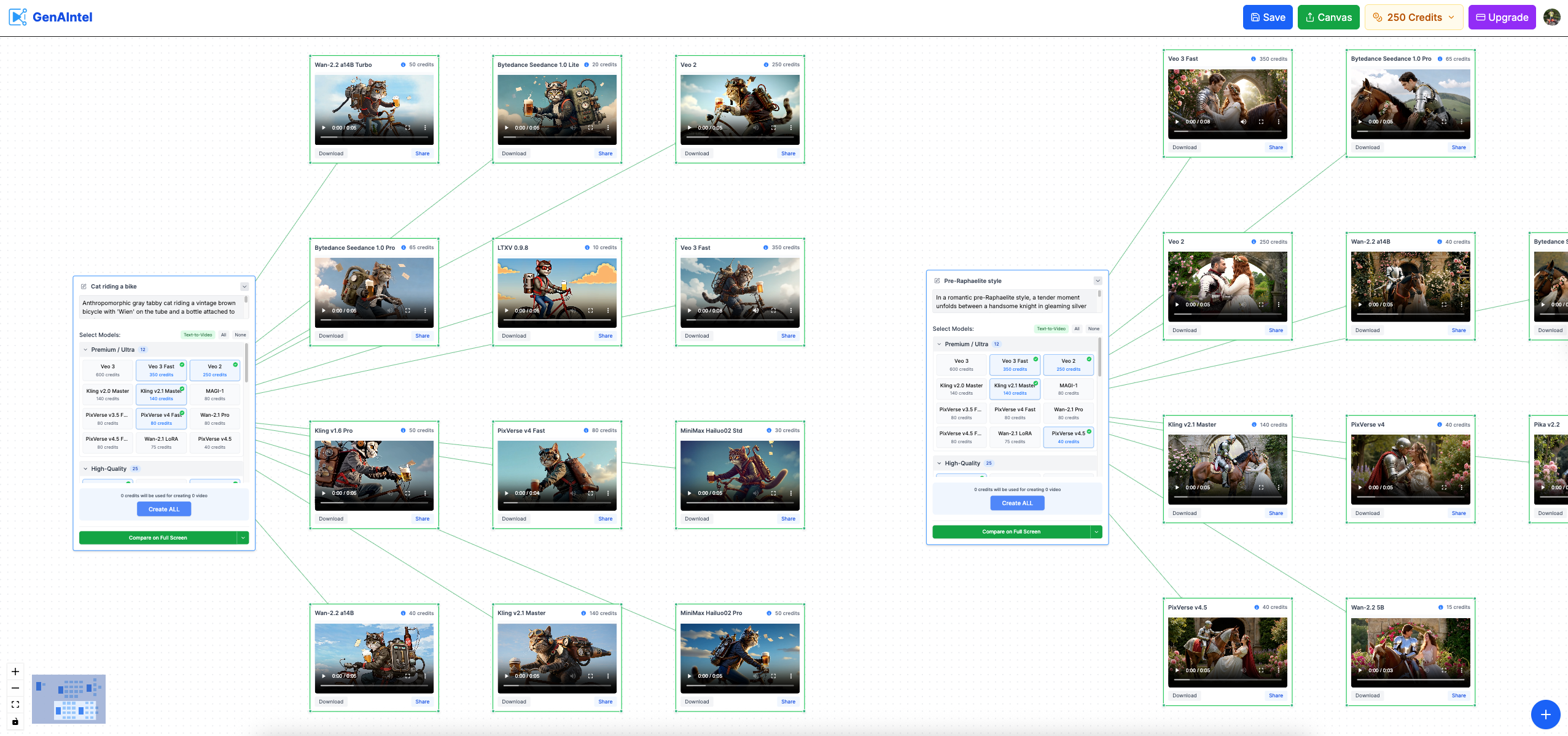Play the Wan-2.2 a14B Turbo cat video

click(324, 128)
